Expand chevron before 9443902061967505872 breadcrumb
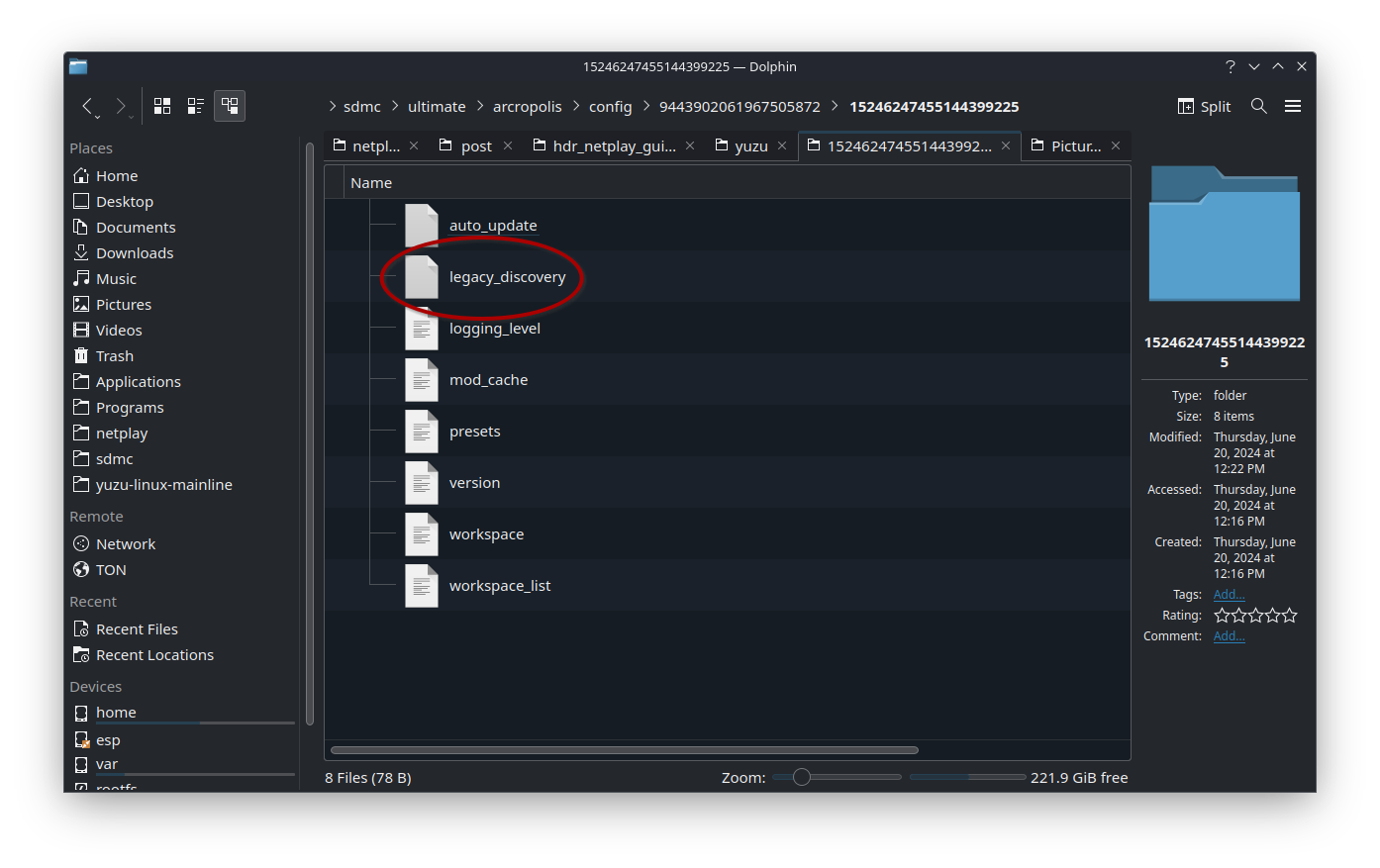 click(646, 106)
